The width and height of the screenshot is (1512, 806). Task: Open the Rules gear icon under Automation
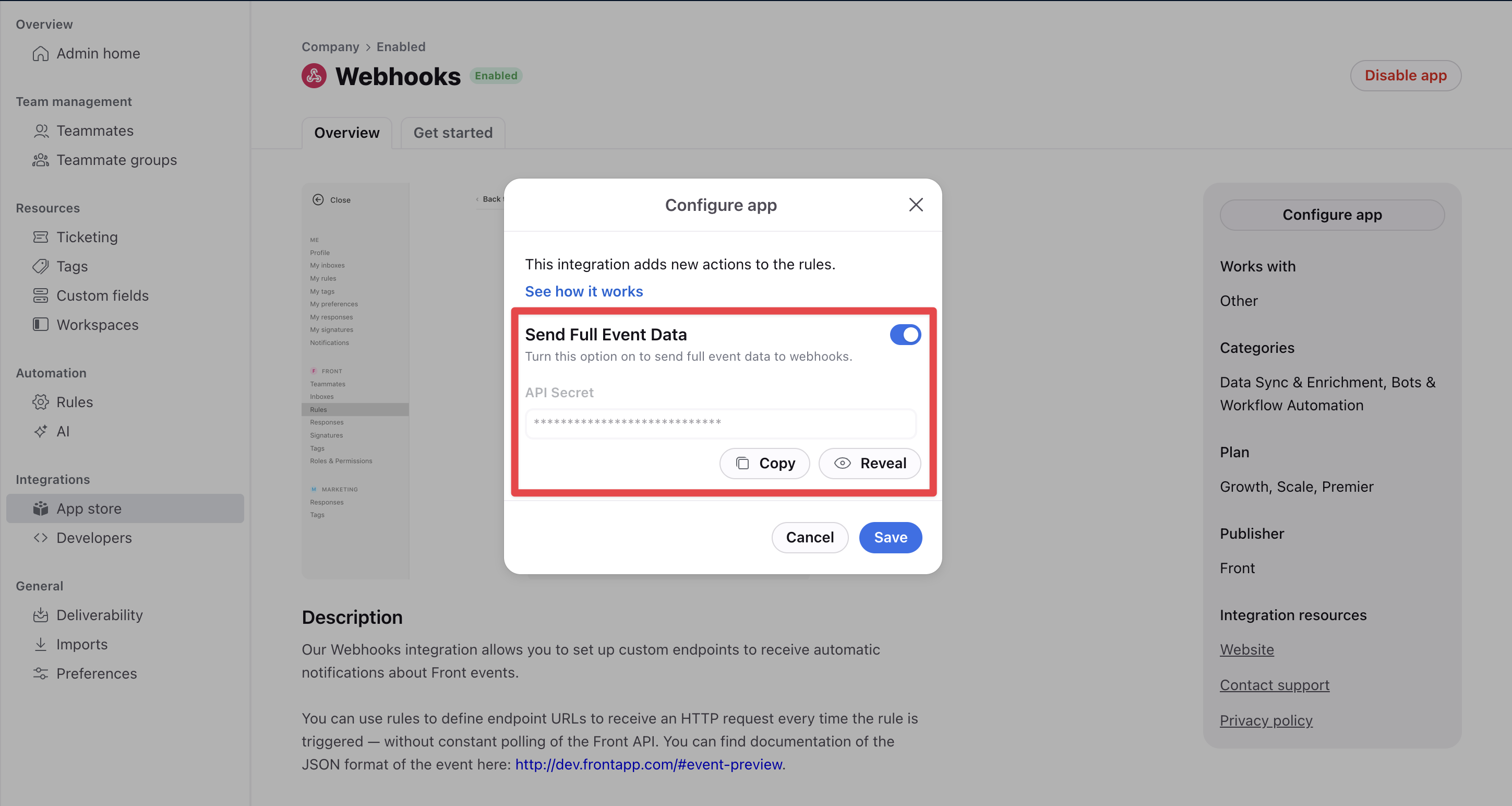point(41,402)
